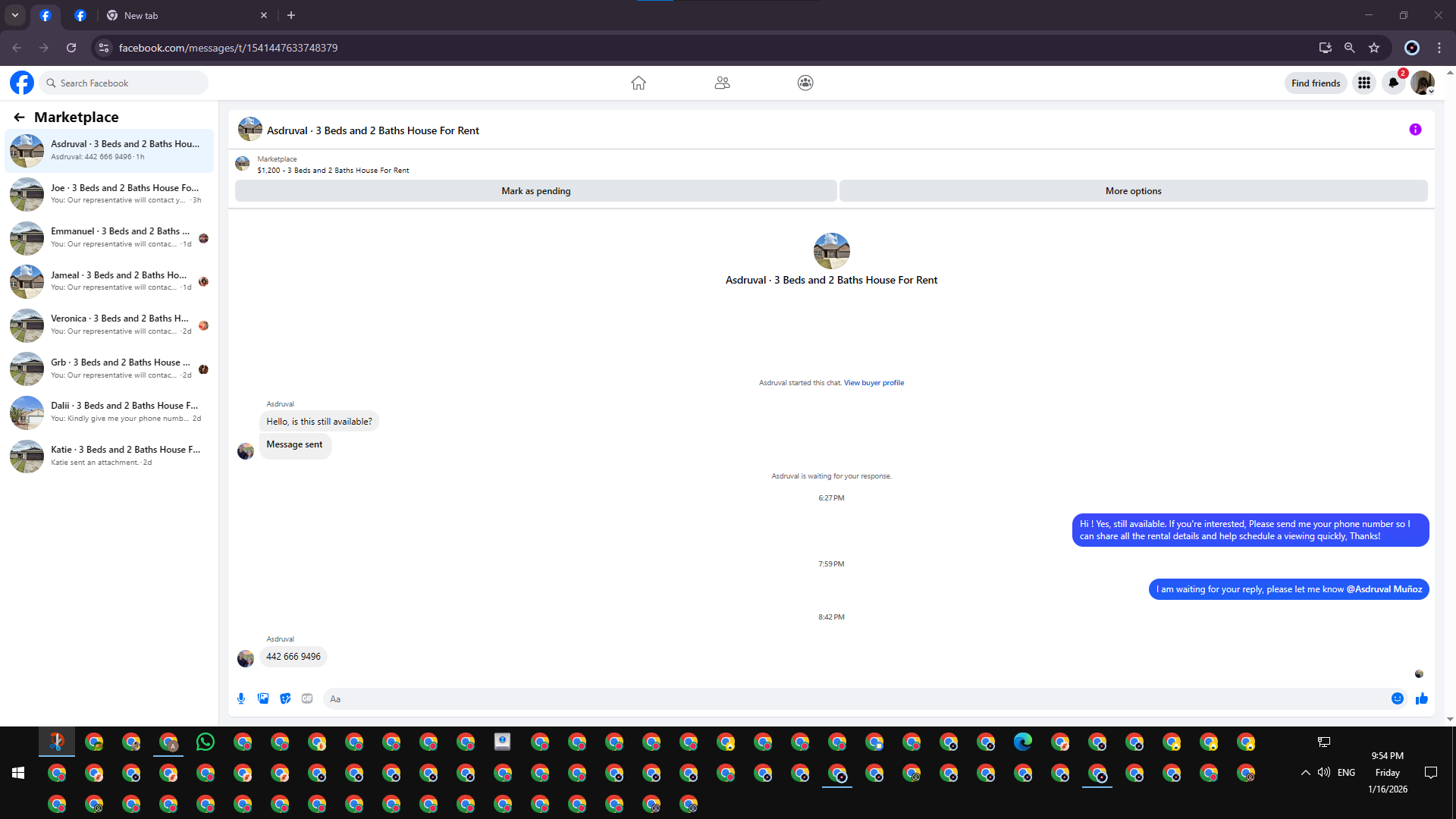Image resolution: width=1456 pixels, height=819 pixels.
Task: Mark listing as pending
Action: pyautogui.click(x=535, y=191)
